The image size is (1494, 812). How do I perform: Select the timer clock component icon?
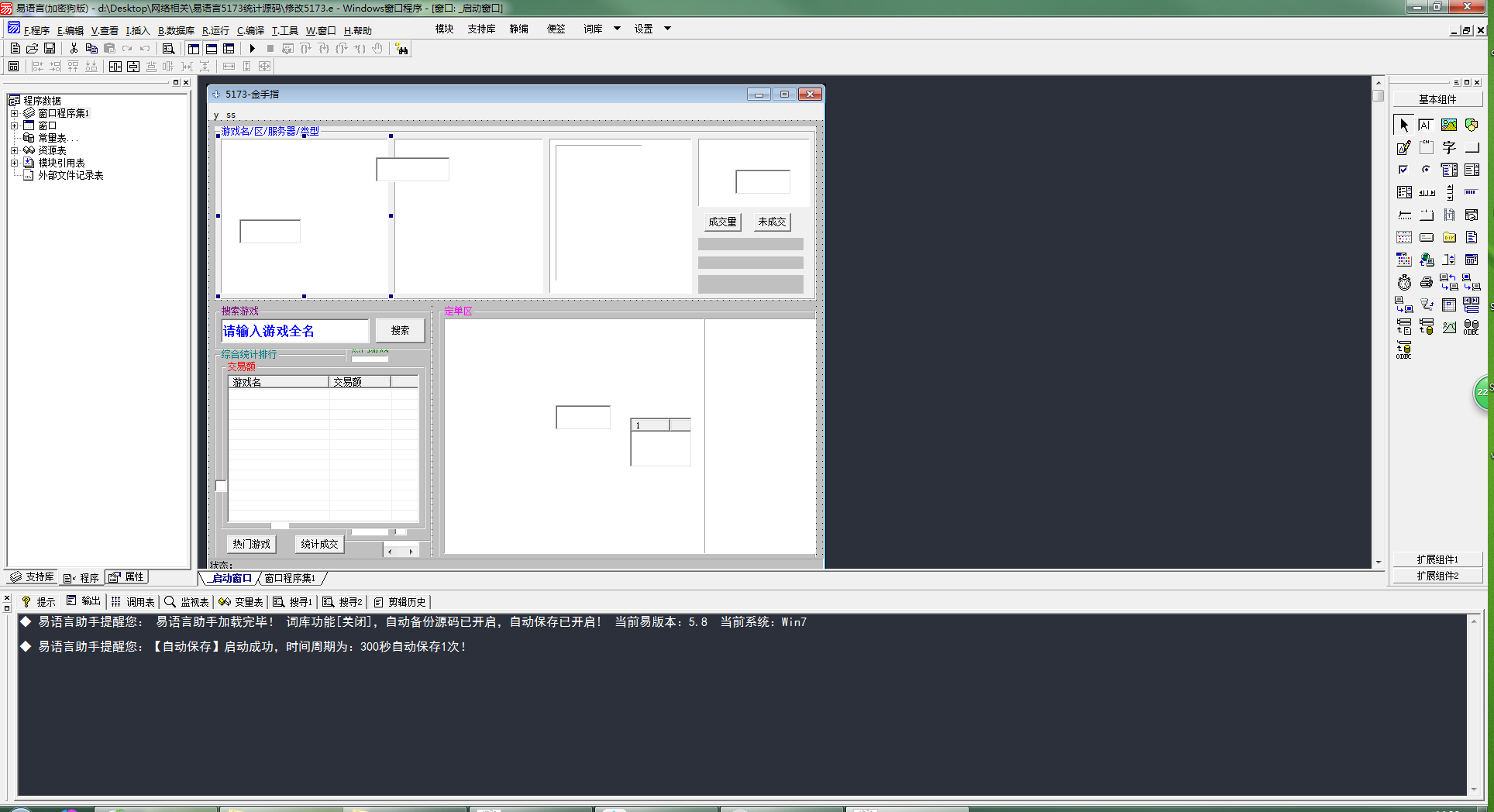tap(1404, 282)
